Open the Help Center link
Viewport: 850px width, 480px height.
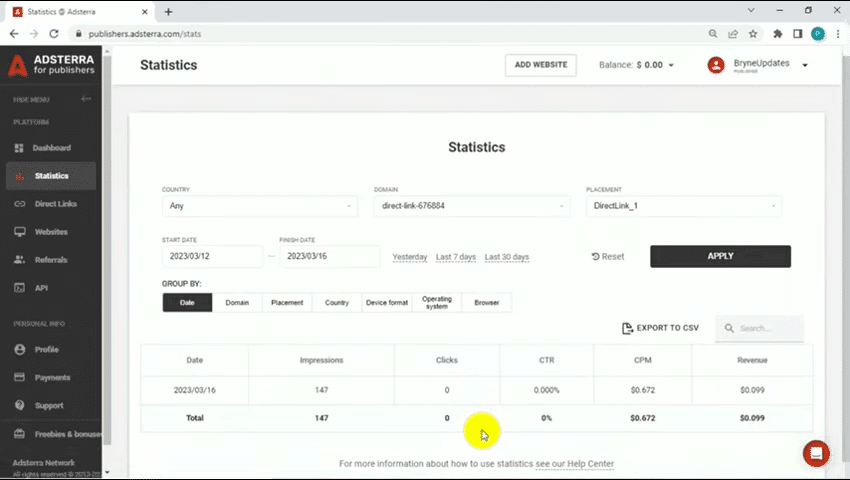click(x=575, y=464)
